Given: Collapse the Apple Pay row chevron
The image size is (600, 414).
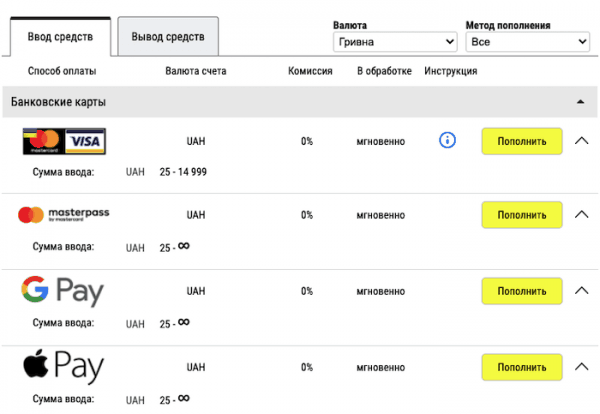Looking at the screenshot, I should point(582,367).
